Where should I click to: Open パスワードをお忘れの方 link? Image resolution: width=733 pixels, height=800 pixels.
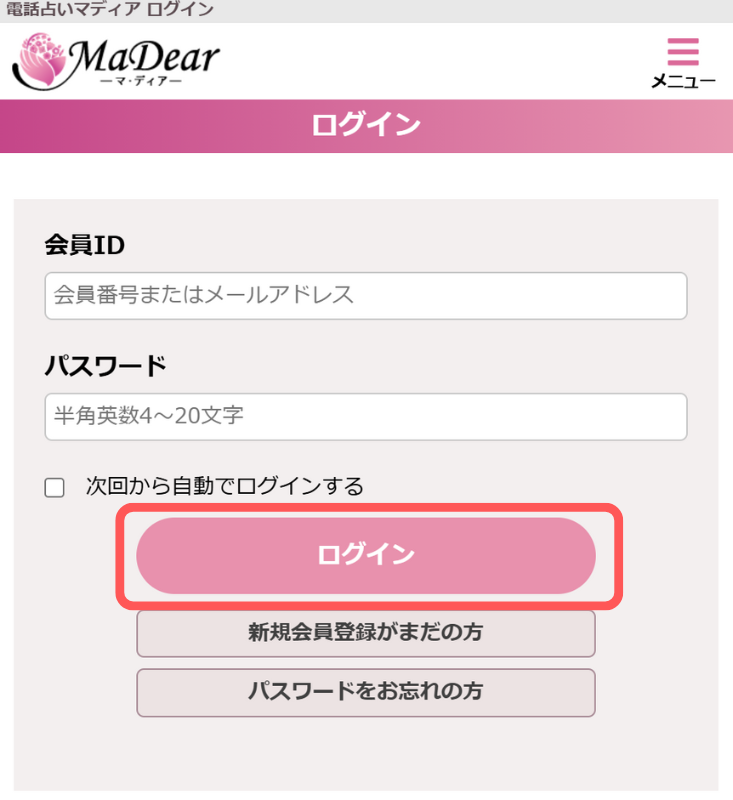(366, 693)
